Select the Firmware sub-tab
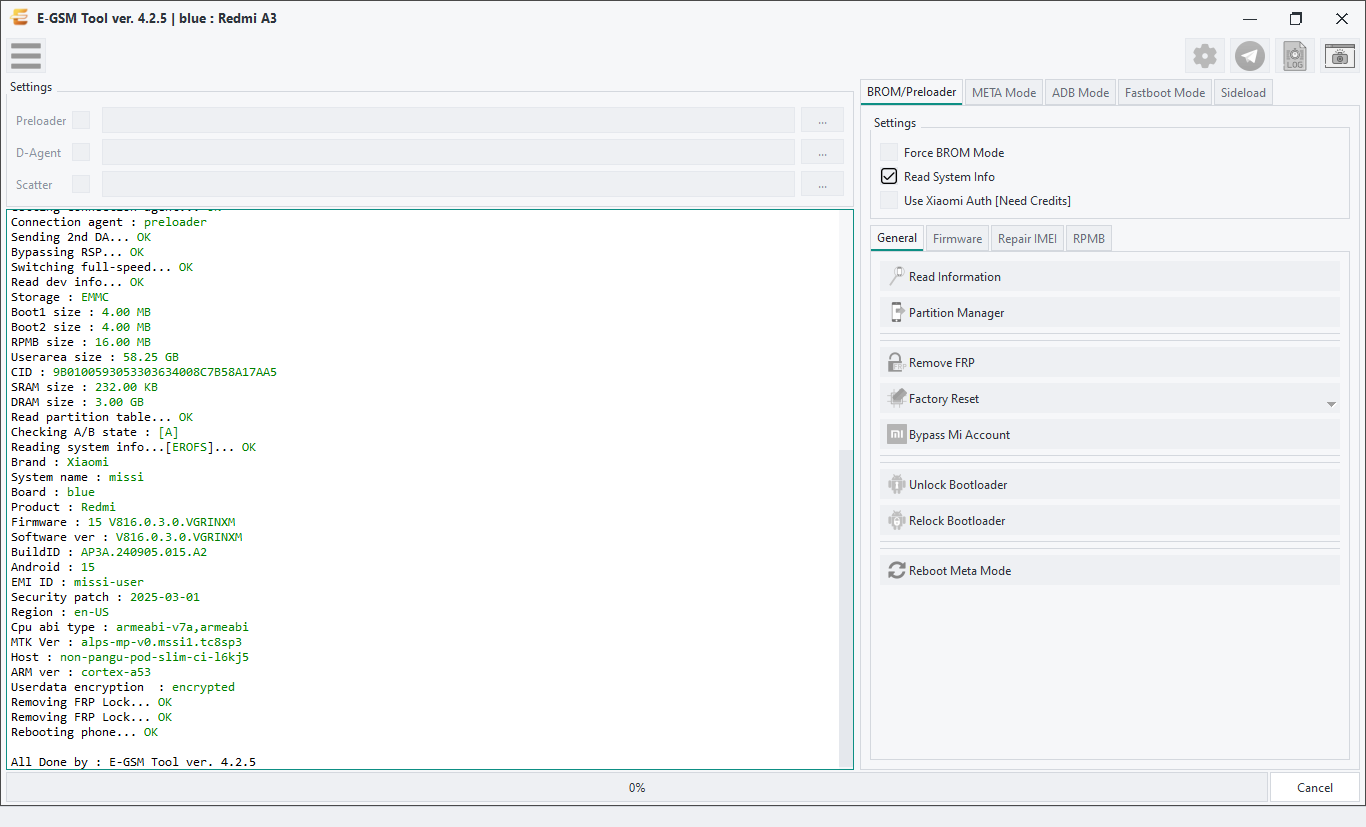This screenshot has width=1366, height=827. (957, 239)
